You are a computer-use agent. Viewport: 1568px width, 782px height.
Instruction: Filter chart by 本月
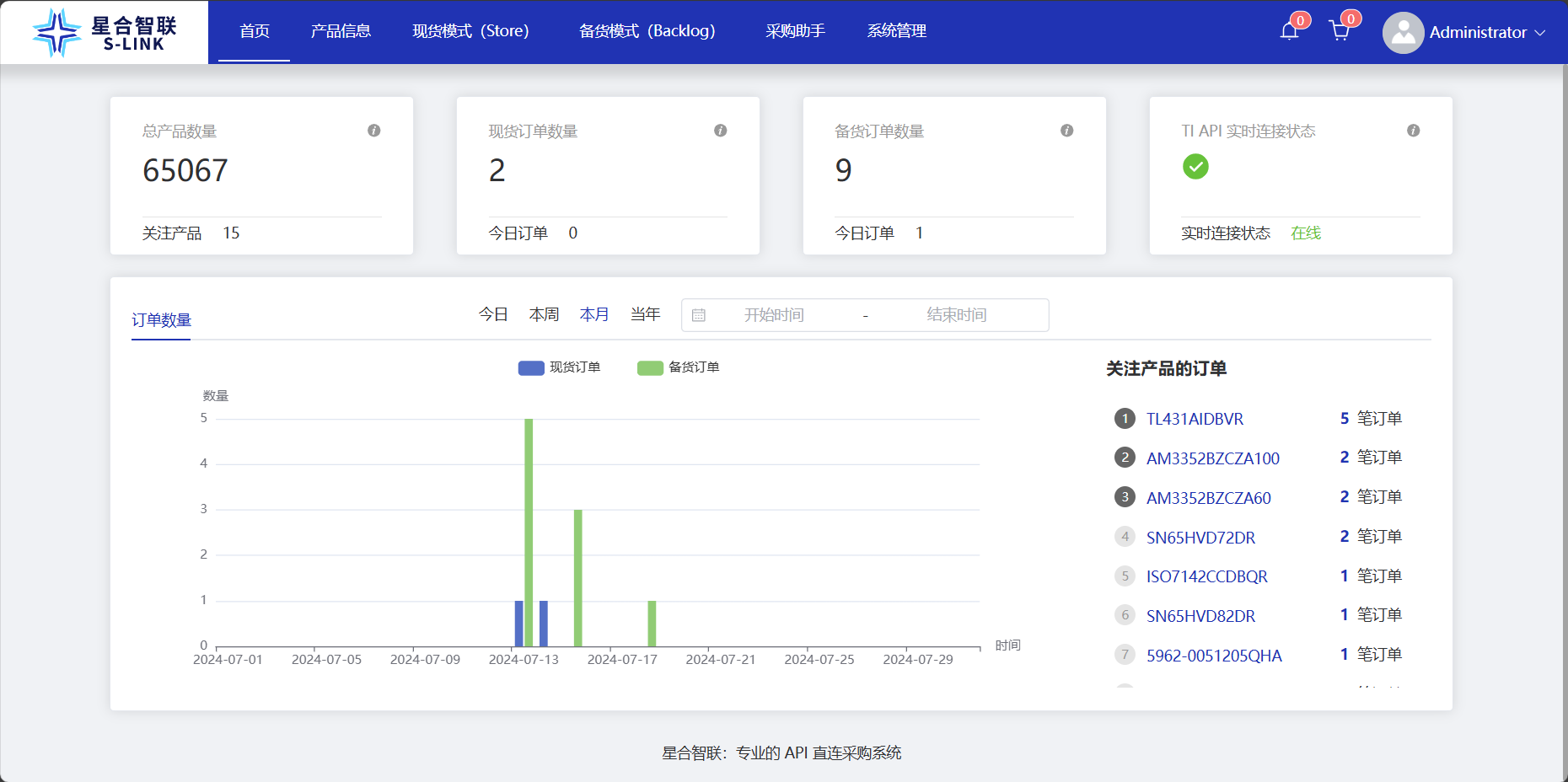click(594, 314)
